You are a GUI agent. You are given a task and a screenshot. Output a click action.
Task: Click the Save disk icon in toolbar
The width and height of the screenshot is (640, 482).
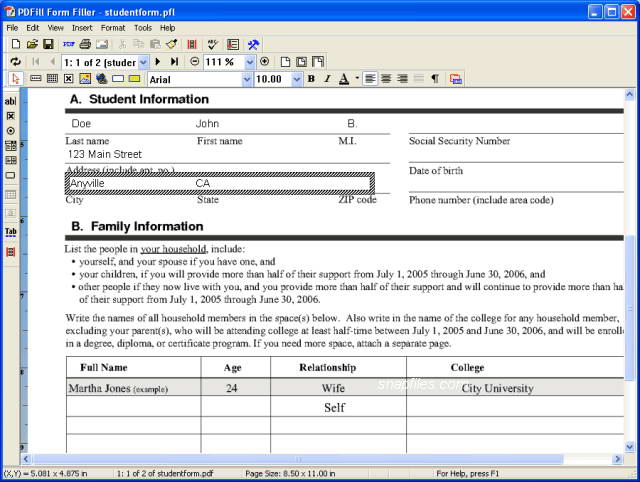click(50, 45)
